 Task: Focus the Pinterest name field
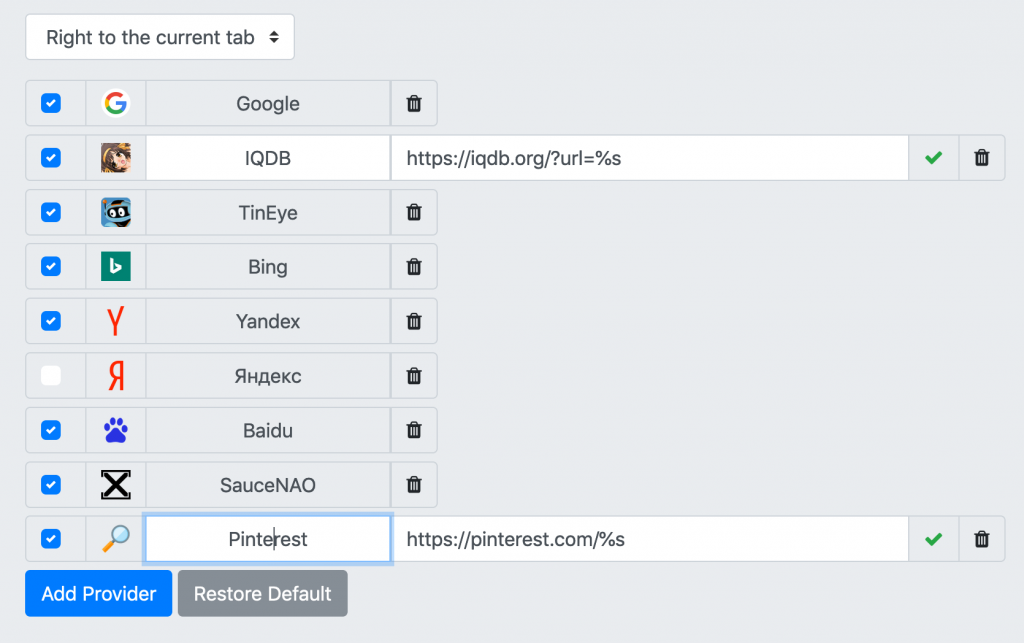tap(268, 539)
